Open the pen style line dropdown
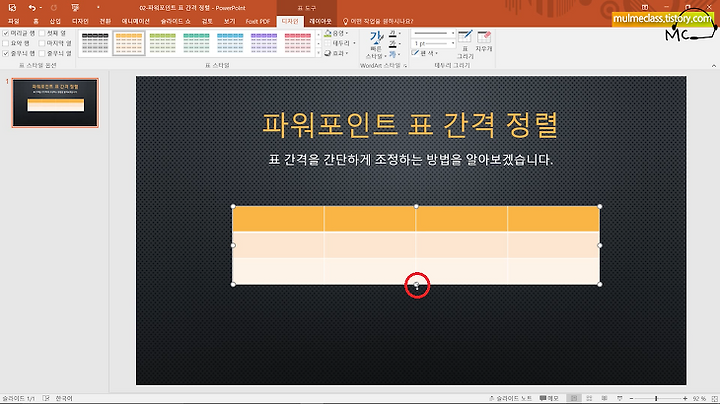This screenshot has width=720, height=404. coord(433,34)
